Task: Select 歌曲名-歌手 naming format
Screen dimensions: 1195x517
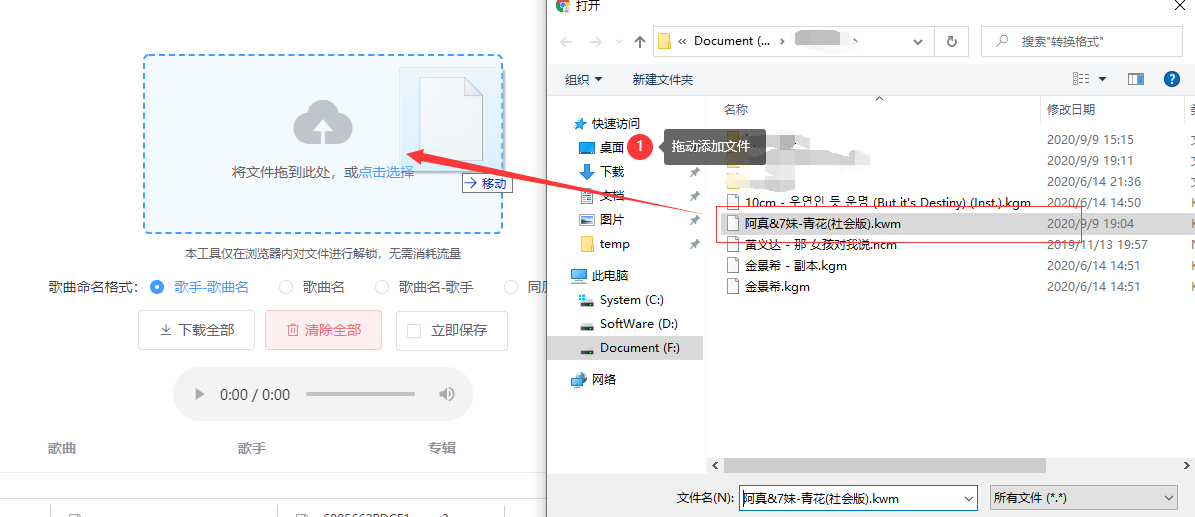Action: pos(381,287)
